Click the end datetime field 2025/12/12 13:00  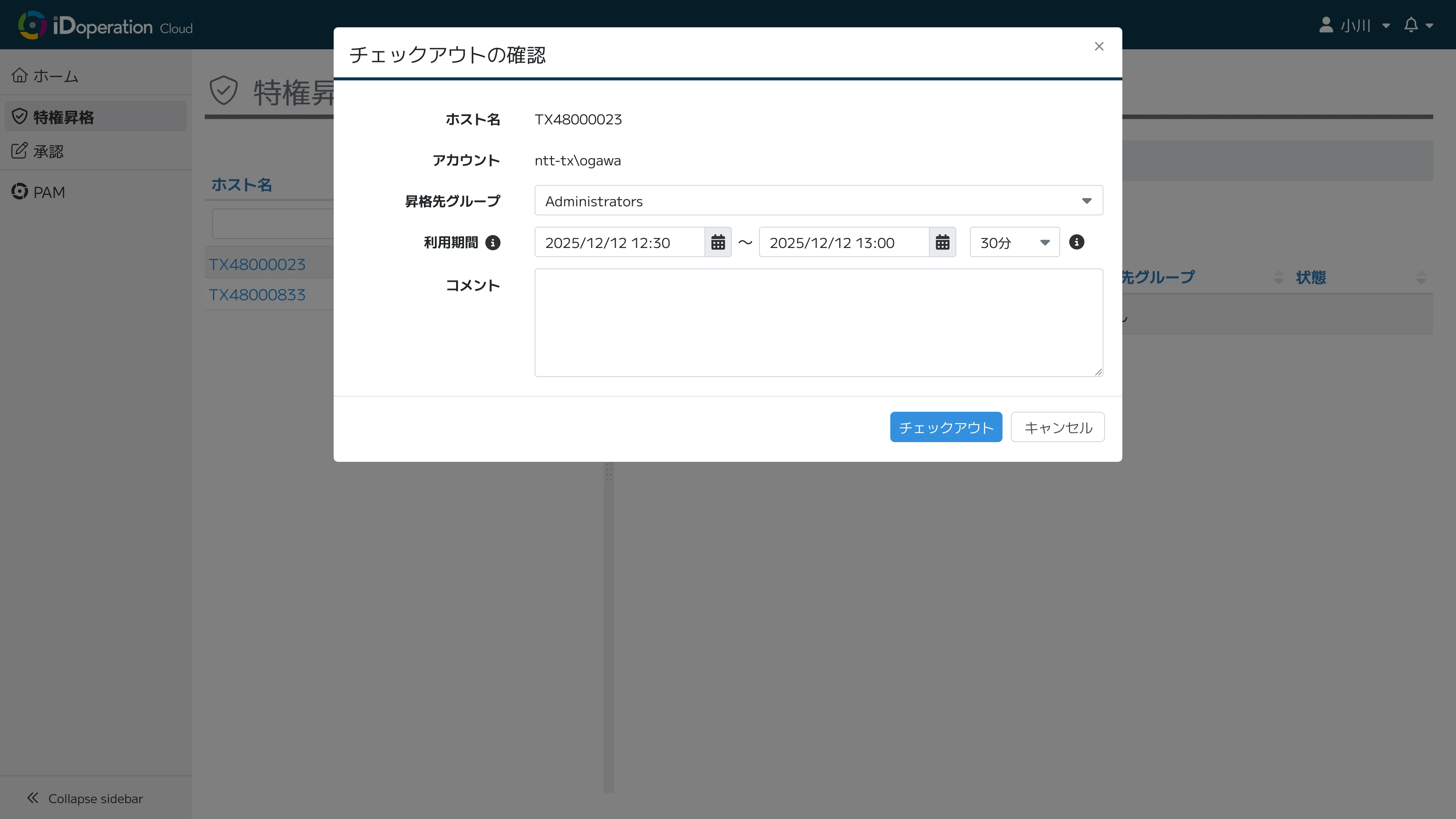coord(843,243)
